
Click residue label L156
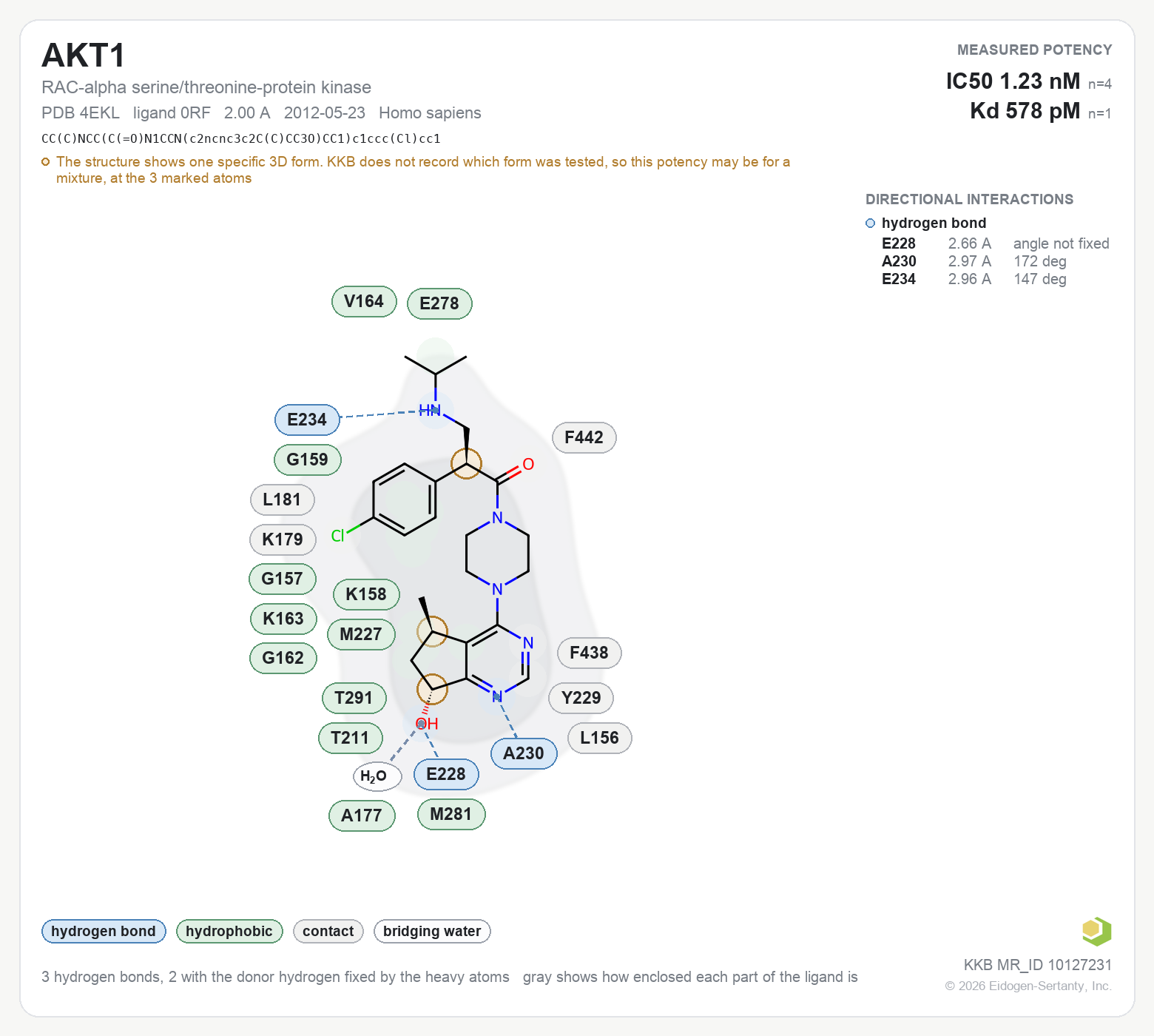(599, 738)
